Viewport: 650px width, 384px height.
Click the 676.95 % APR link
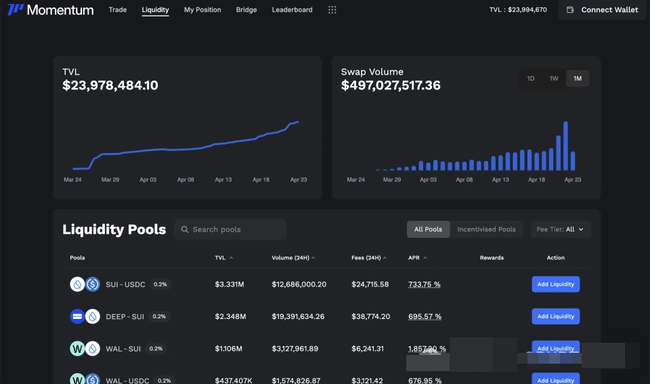tap(424, 380)
